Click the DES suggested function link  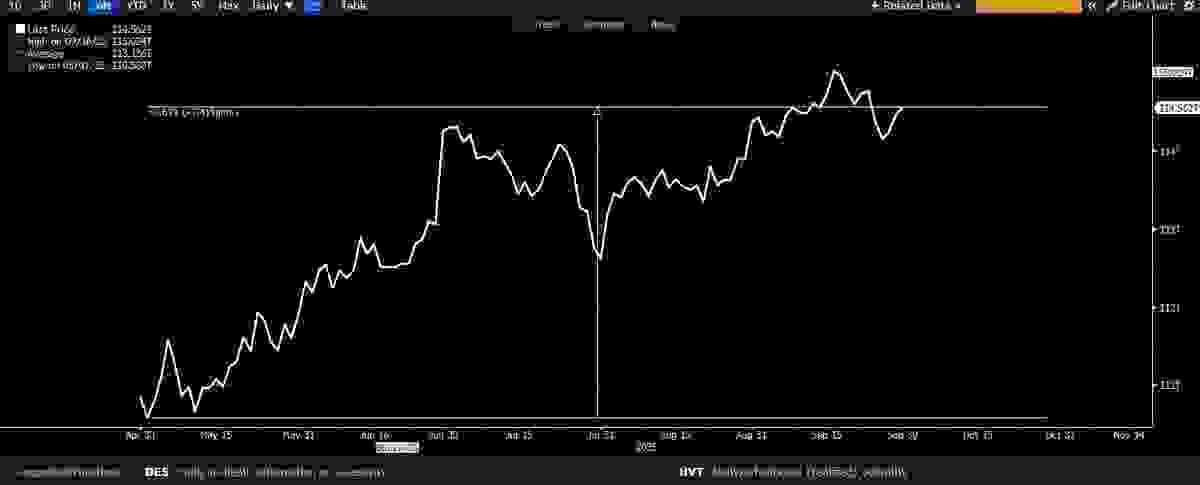point(156,472)
